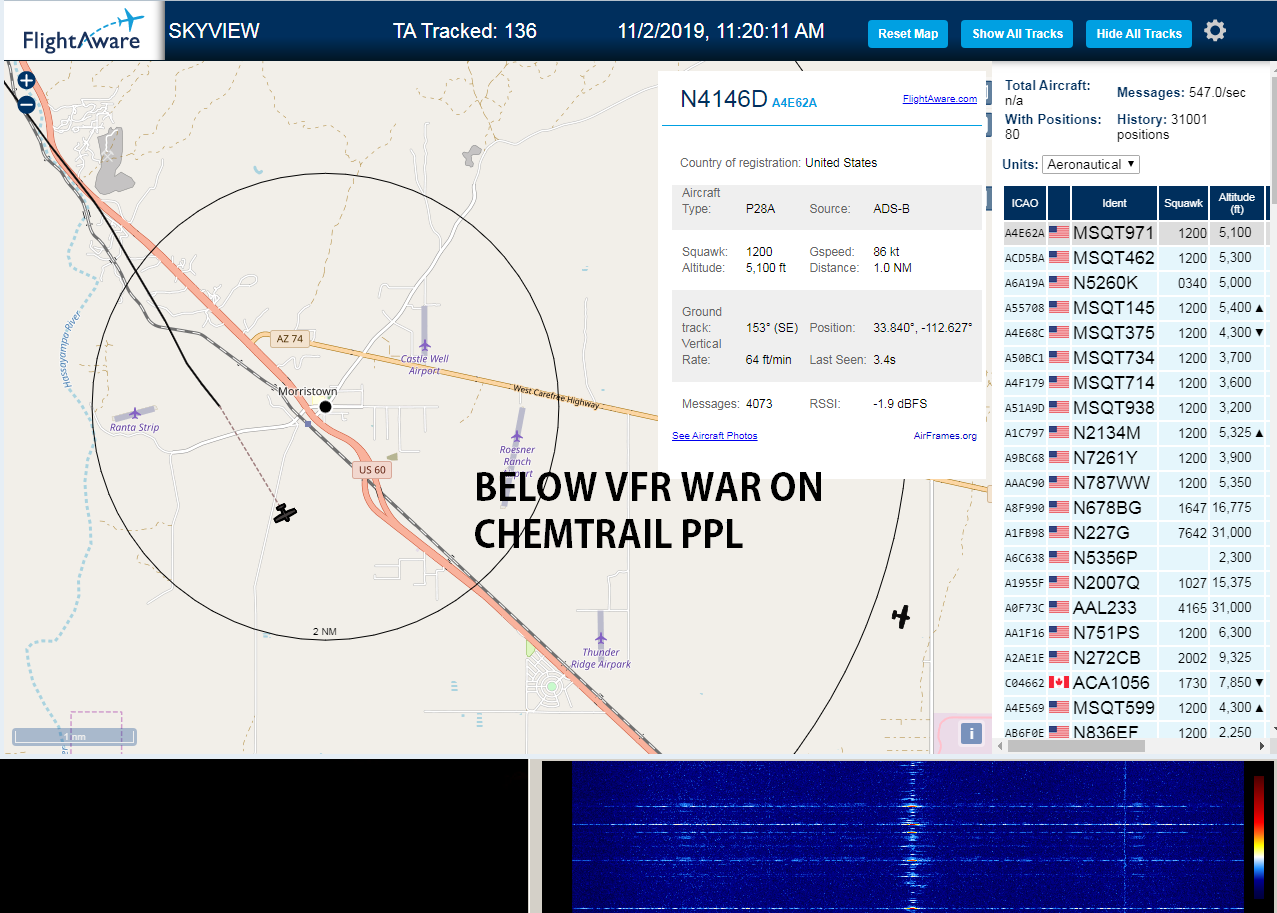The height and width of the screenshot is (913, 1277).
Task: Select the tracked aircraft icon near Morristown
Action: point(286,514)
